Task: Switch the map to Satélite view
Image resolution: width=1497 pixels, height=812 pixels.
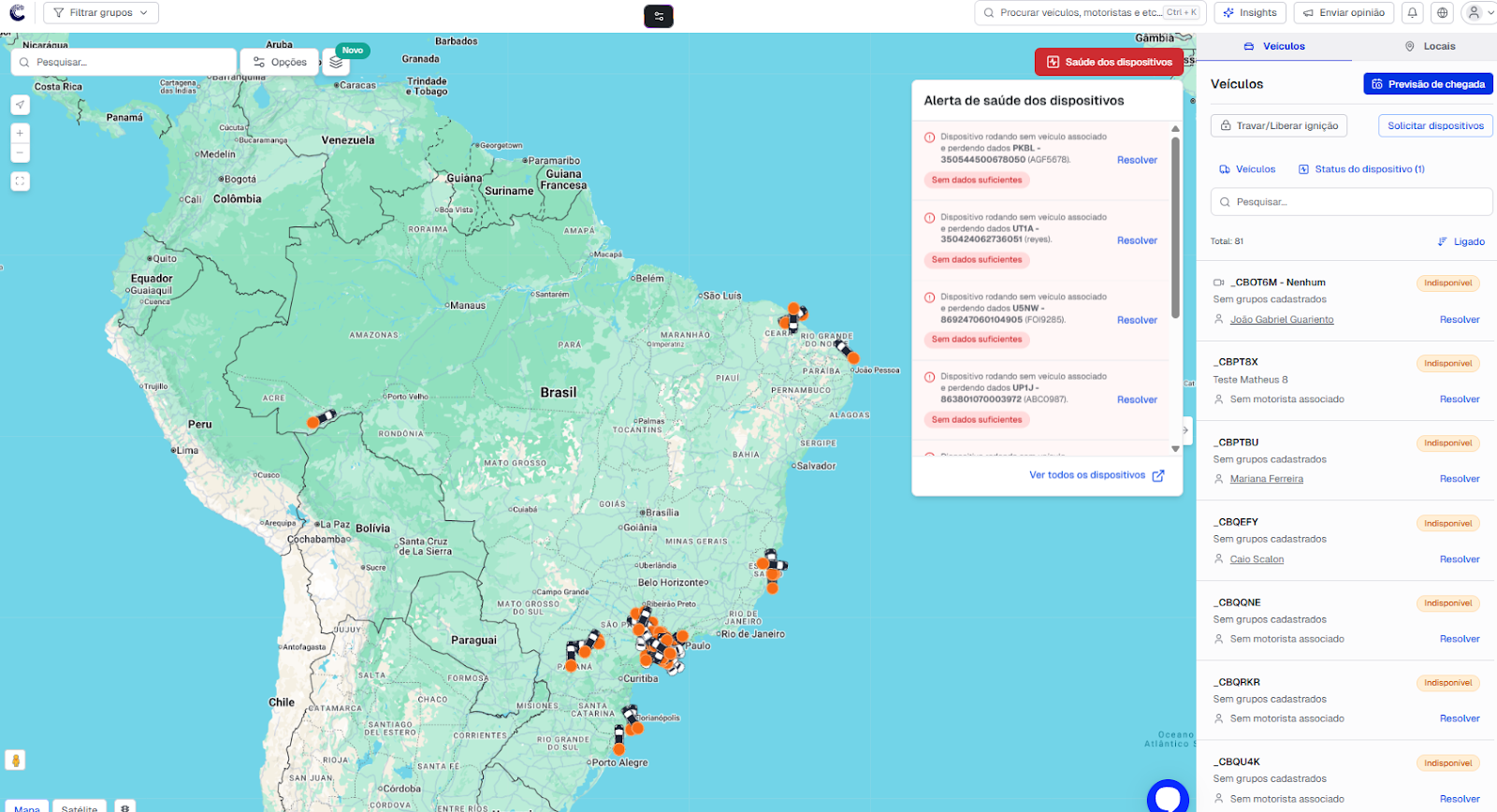Action: (x=80, y=807)
